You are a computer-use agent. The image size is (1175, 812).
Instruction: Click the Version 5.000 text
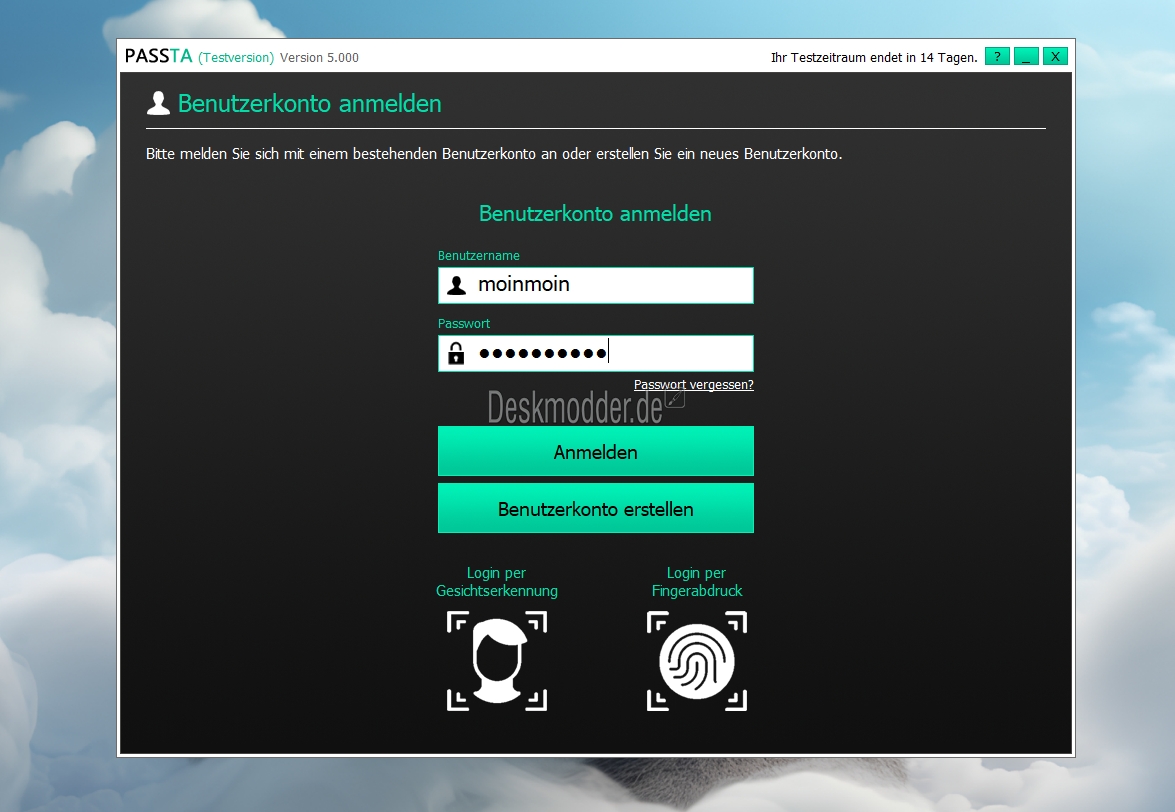319,58
